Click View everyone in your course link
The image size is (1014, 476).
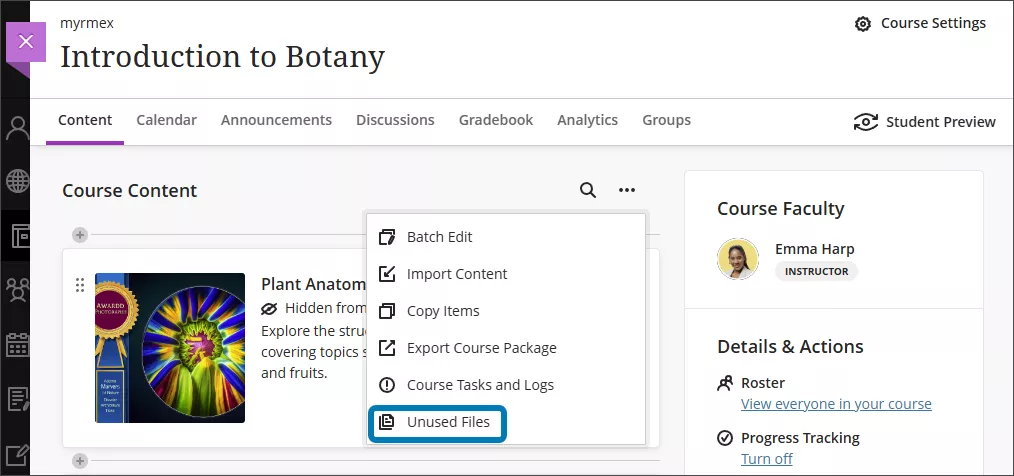click(x=836, y=404)
